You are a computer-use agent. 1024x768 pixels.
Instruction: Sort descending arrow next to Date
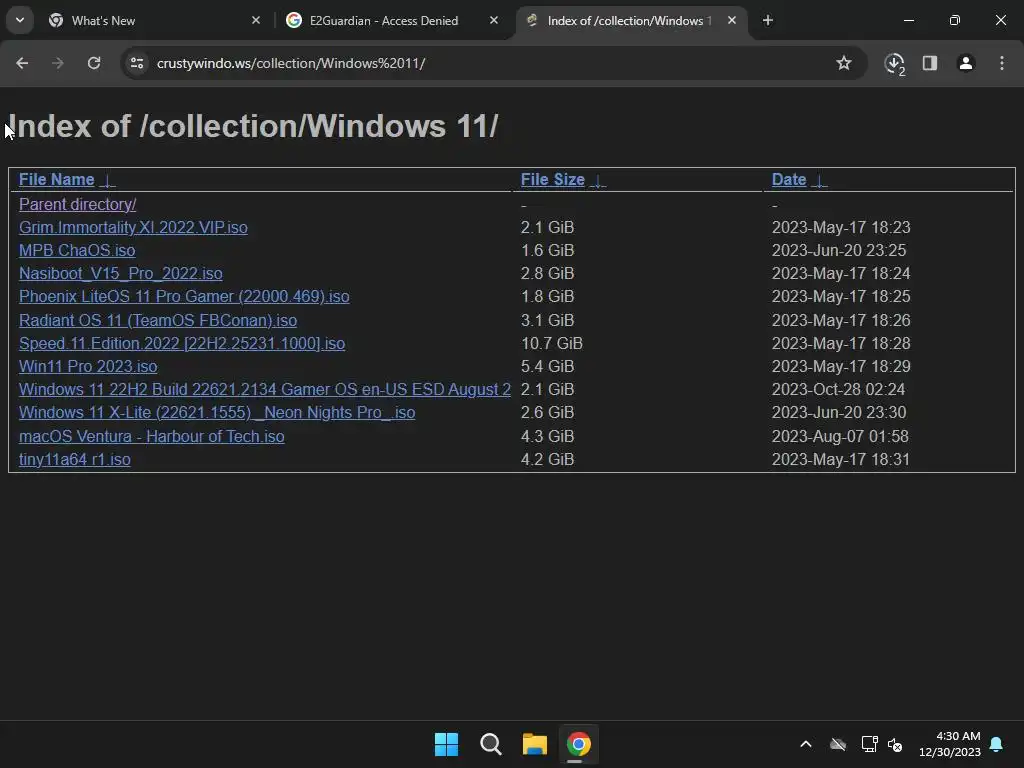point(819,180)
